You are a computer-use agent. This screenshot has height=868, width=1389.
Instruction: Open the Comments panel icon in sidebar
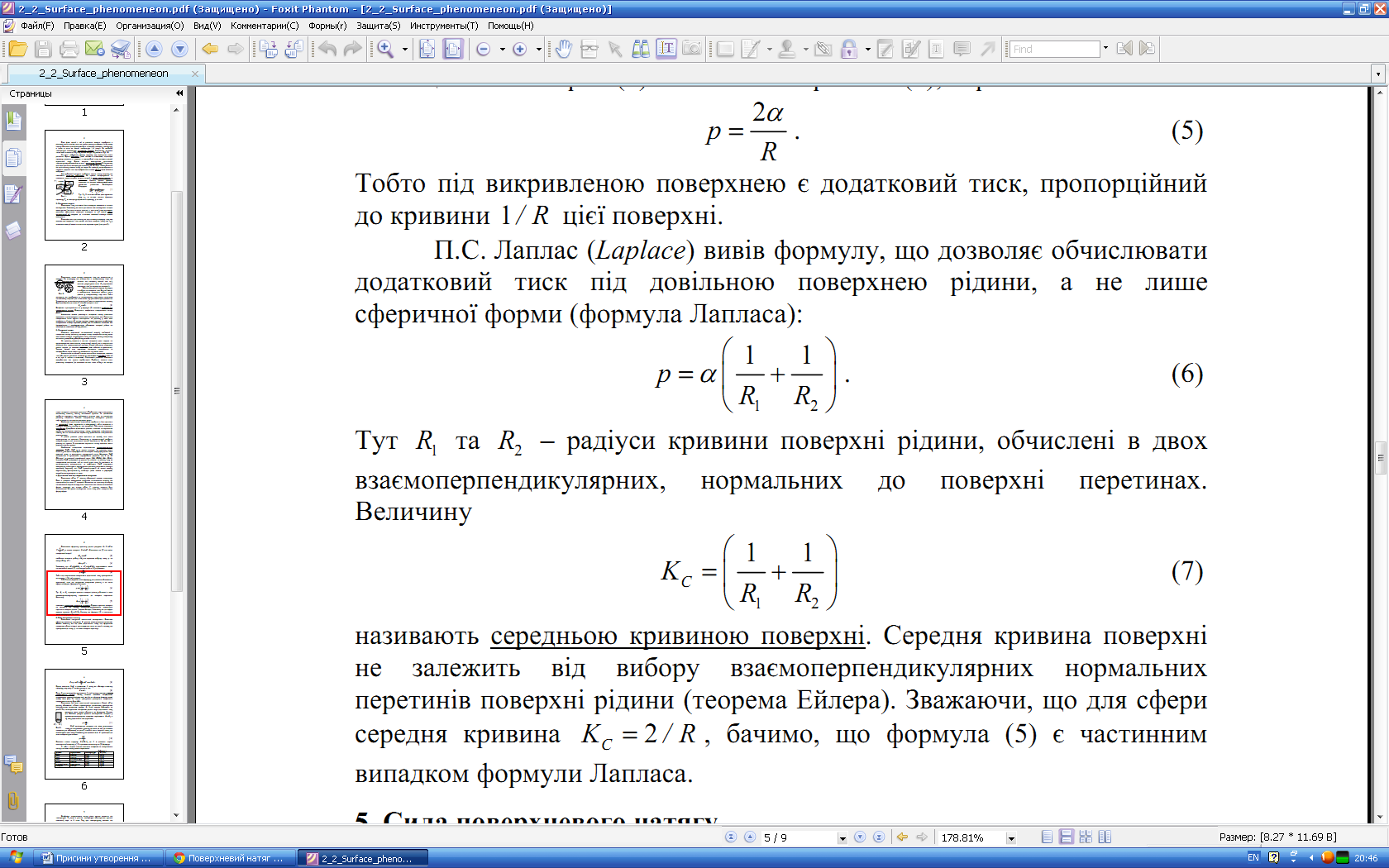coord(13,765)
